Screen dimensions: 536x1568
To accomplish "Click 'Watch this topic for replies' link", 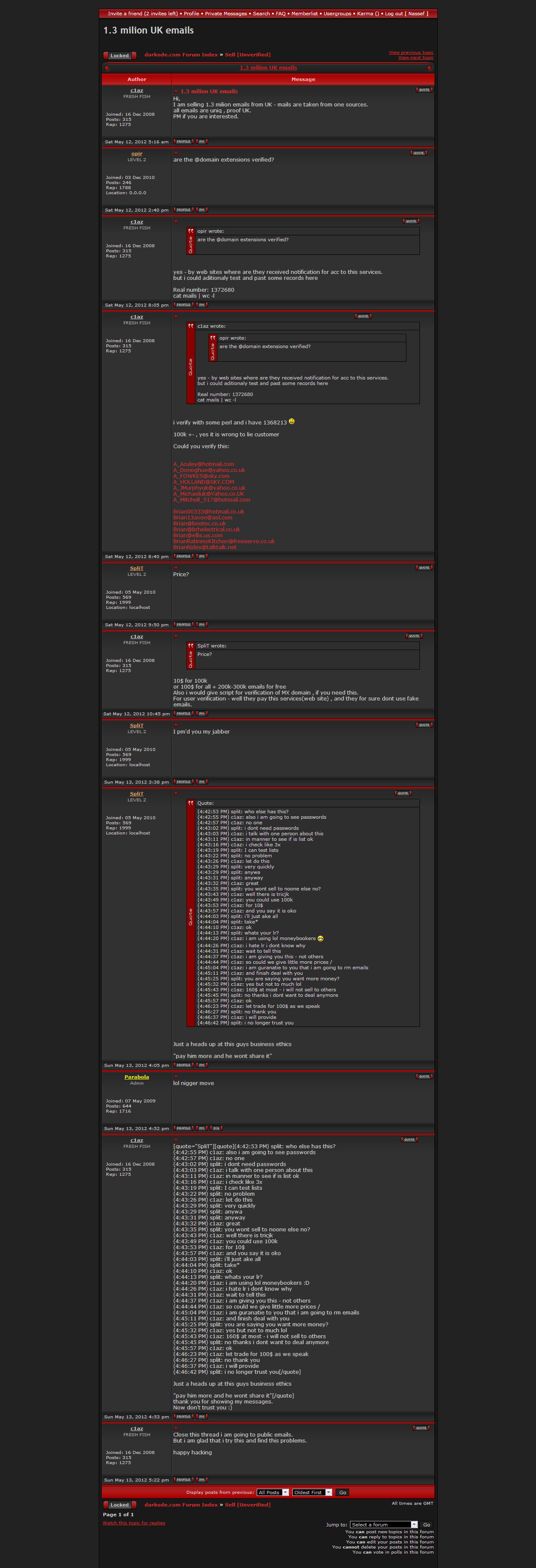I will (x=134, y=1523).
